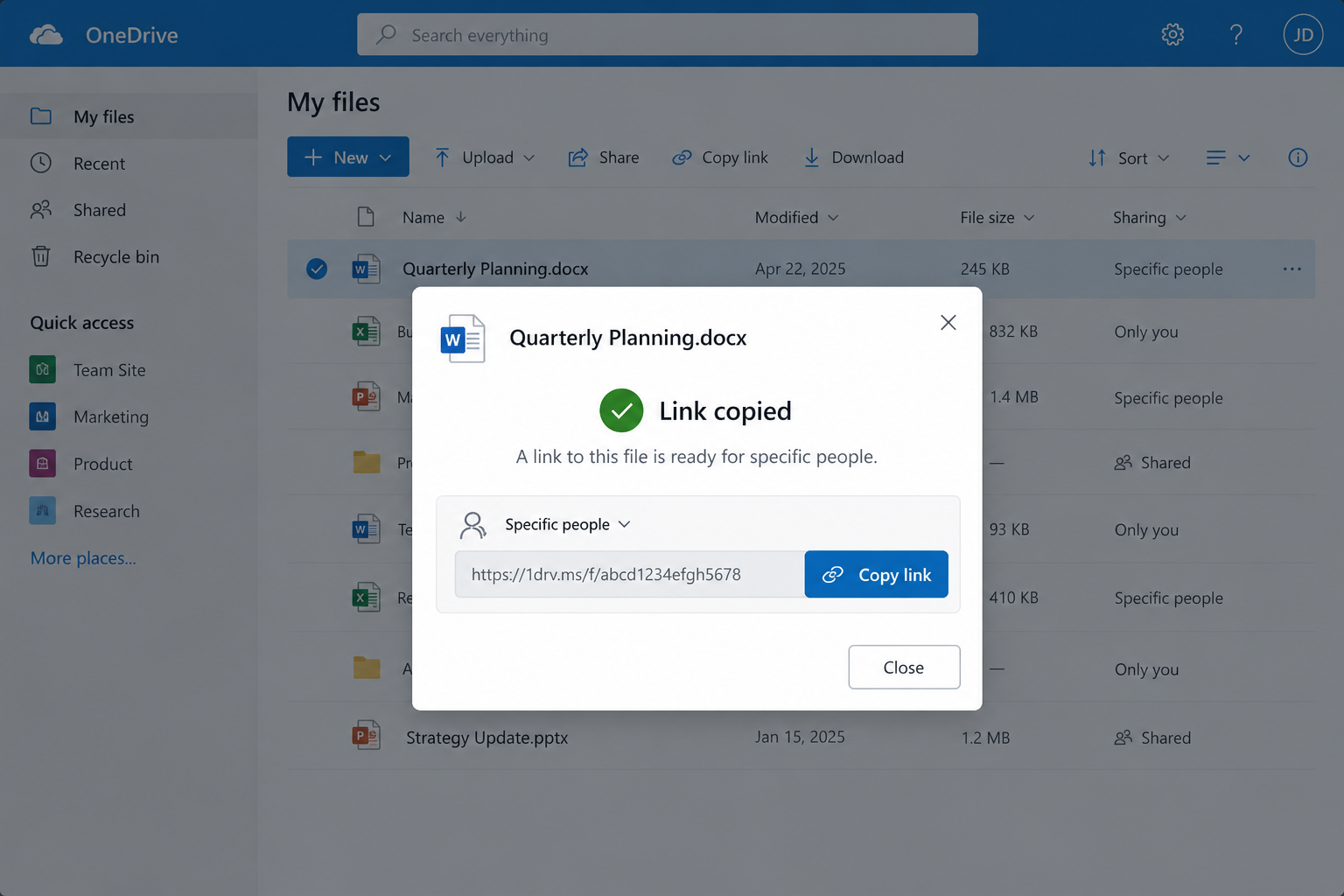
Task: Click the PowerPoint icon for Strategy Update.pptx
Action: (x=366, y=736)
